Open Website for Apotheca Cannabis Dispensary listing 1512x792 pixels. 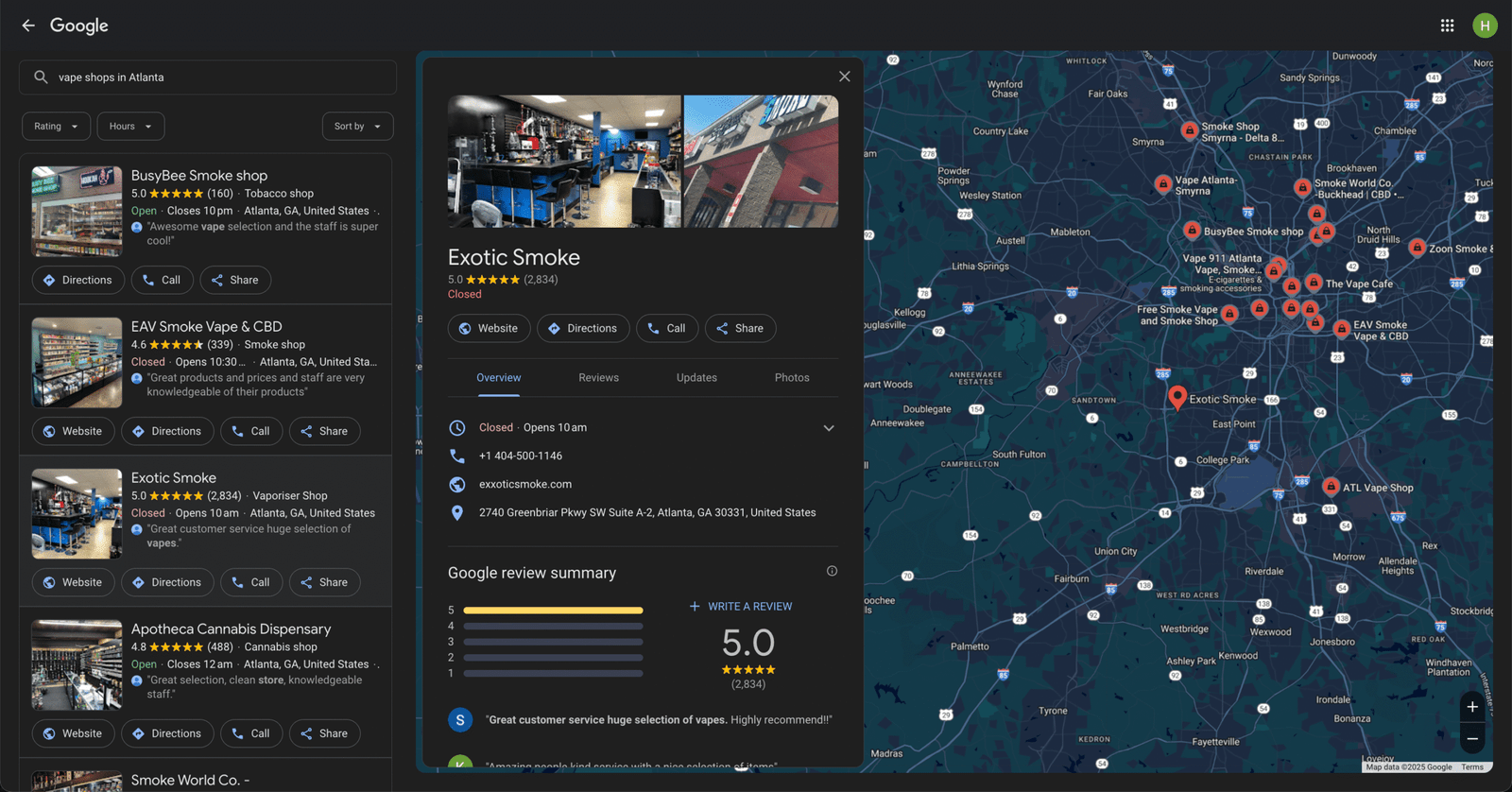coord(74,733)
